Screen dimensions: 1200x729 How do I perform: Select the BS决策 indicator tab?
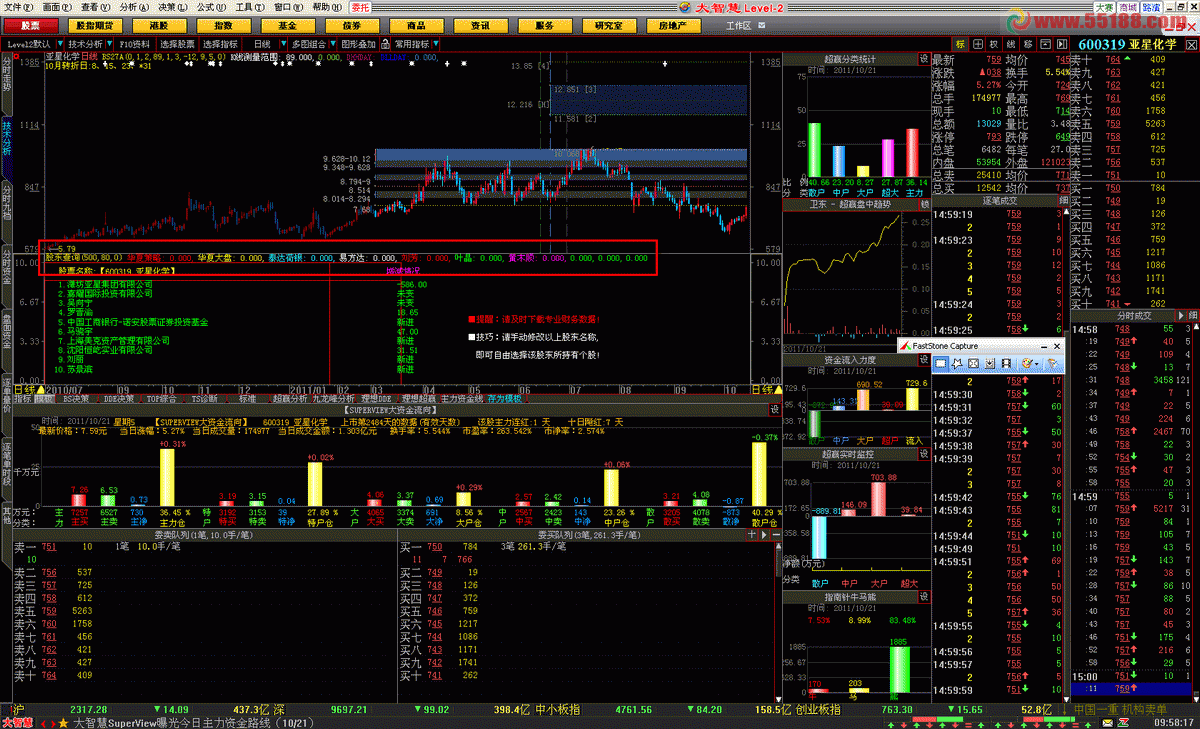pyautogui.click(x=76, y=397)
